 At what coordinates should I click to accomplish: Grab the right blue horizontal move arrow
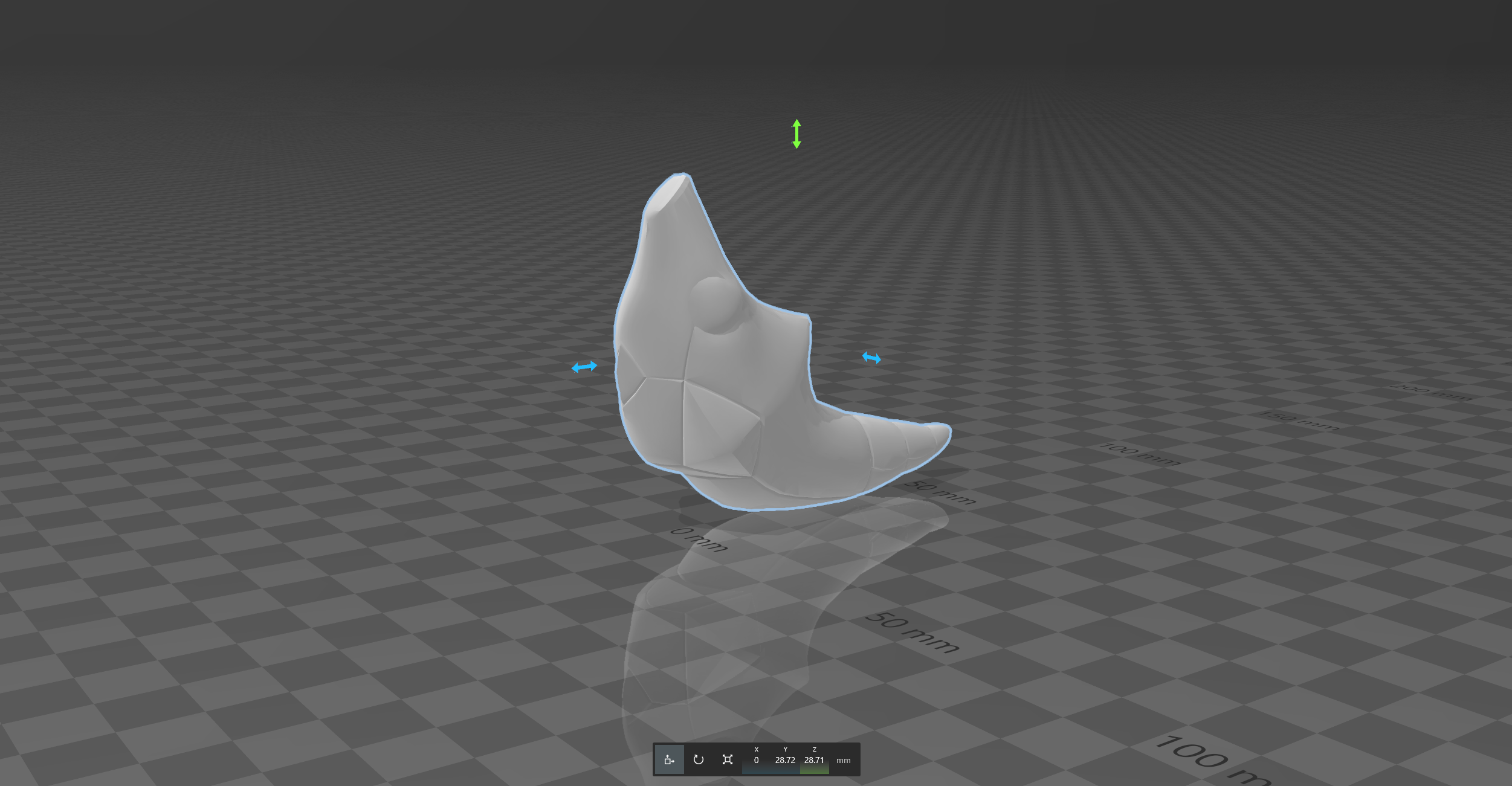click(871, 358)
